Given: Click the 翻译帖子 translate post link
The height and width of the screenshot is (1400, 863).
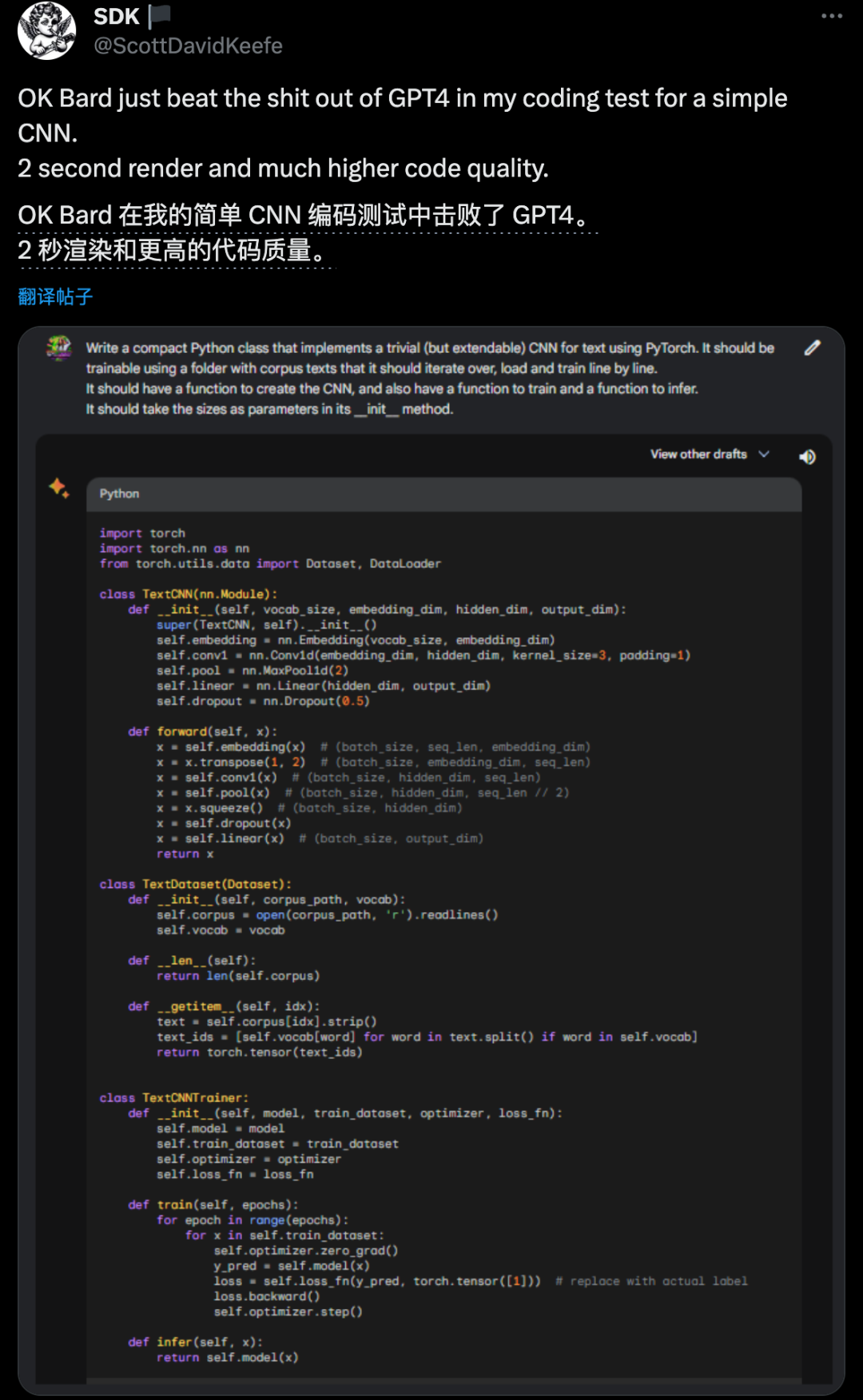Looking at the screenshot, I should coord(55,297).
